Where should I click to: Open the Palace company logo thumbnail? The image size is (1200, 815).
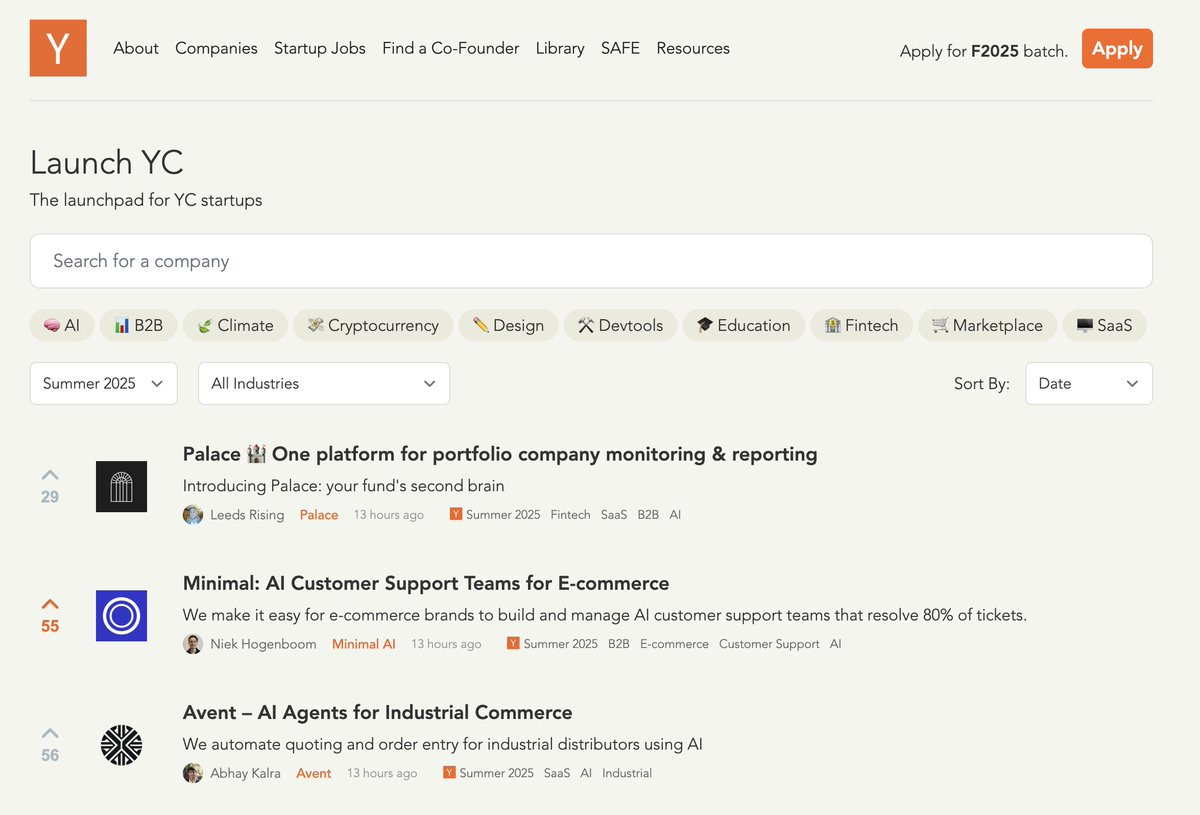[x=121, y=487]
